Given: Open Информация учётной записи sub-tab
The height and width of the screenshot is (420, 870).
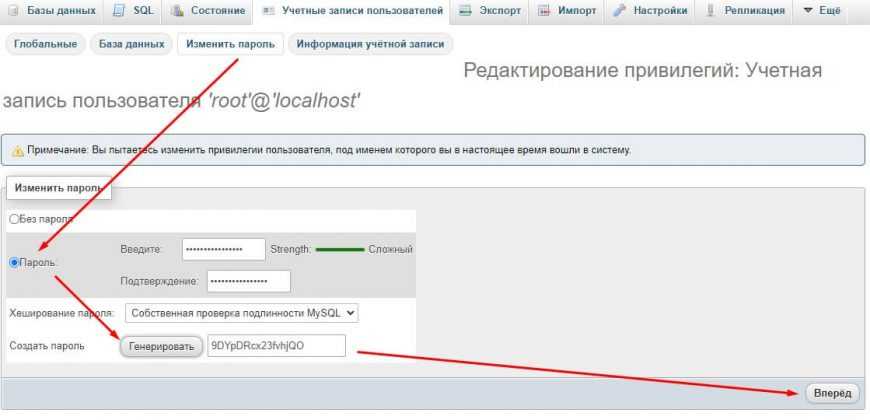Looking at the screenshot, I should pos(370,44).
